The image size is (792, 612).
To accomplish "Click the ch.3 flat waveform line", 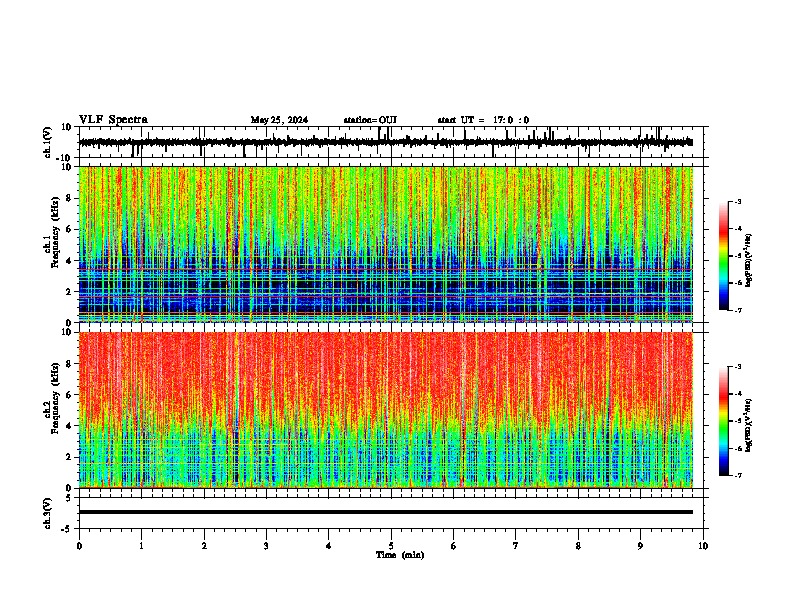I will pyautogui.click(x=386, y=512).
